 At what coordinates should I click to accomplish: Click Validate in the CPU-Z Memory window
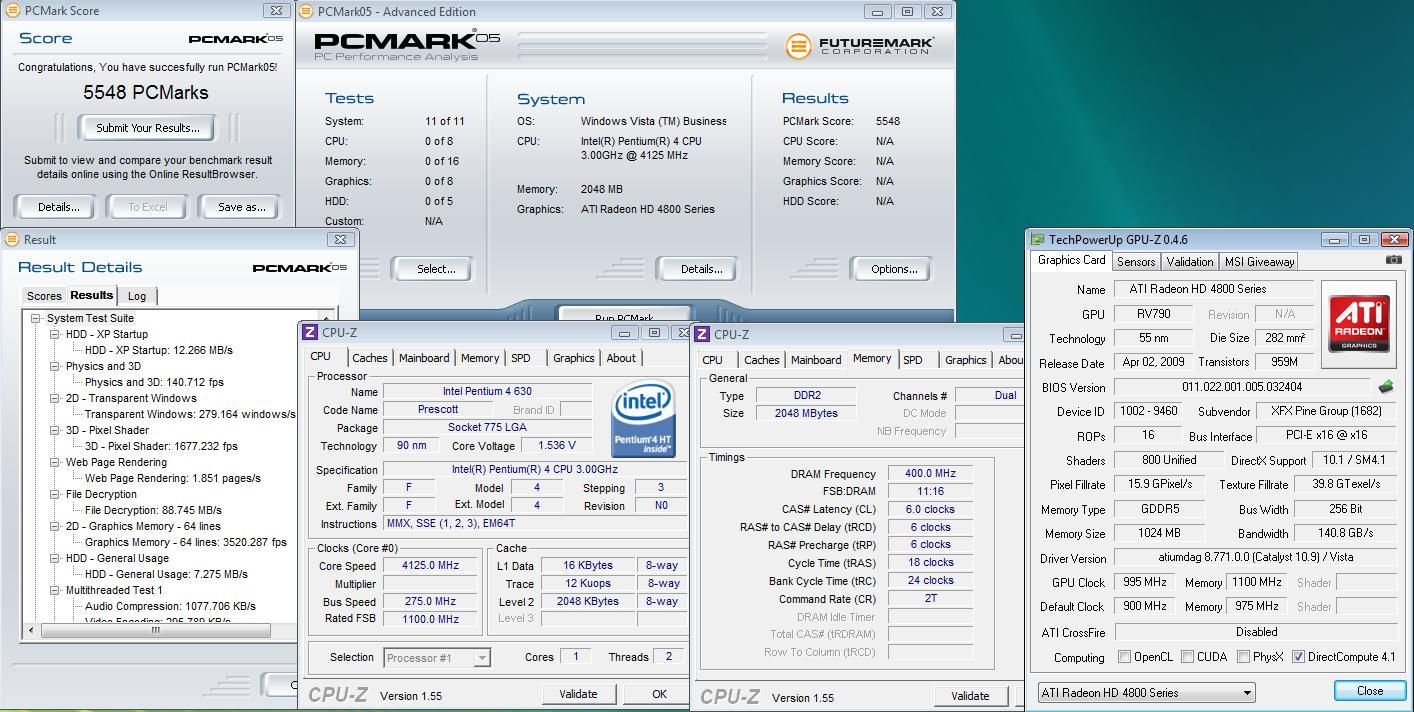click(x=970, y=696)
